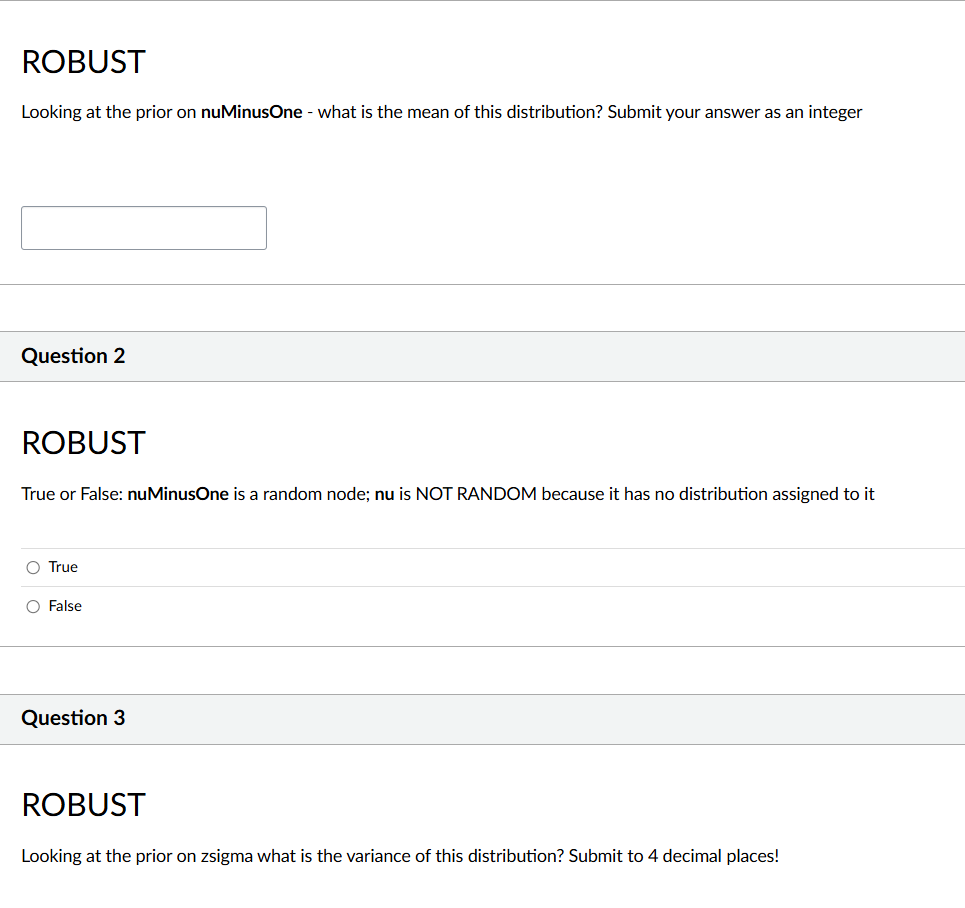Click the topmost ROBUST heading

pos(83,62)
